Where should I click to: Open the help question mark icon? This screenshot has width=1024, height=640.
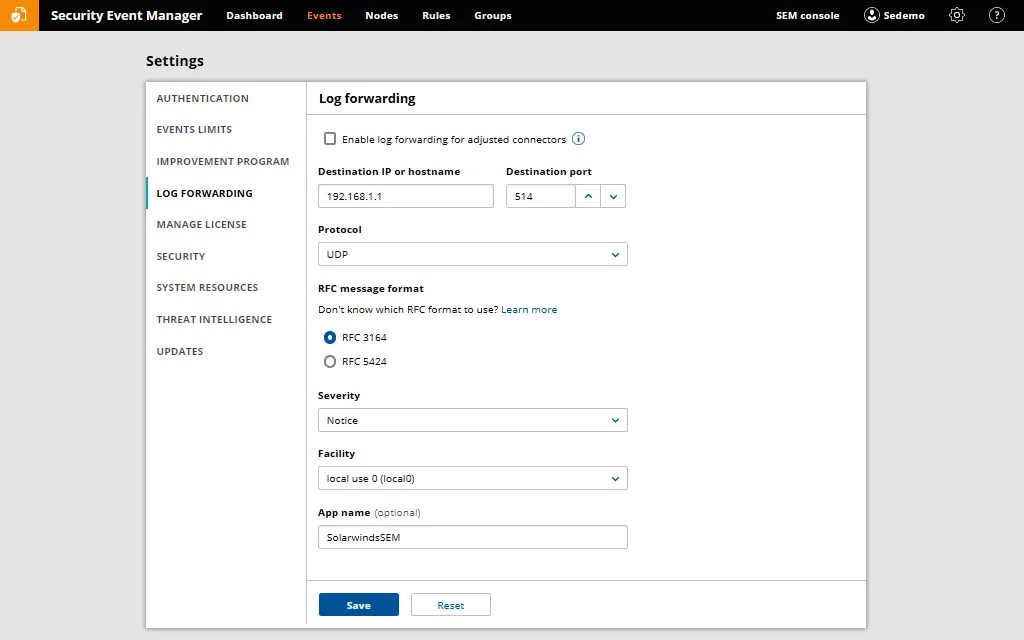(x=997, y=15)
